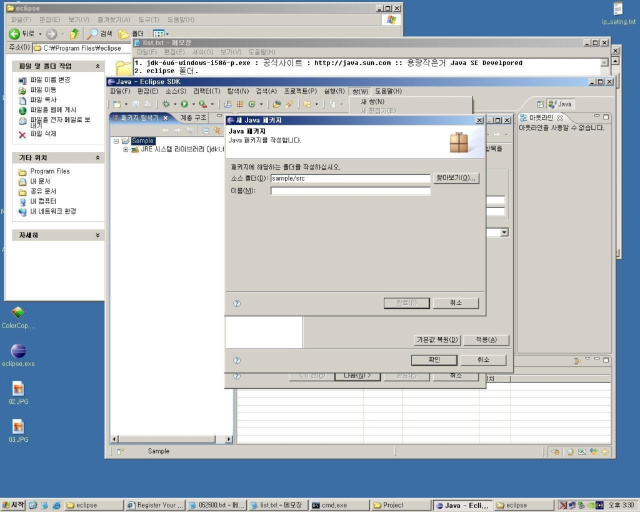Click the green Run toolbar icon in Eclipse
The height and width of the screenshot is (512, 640).
[184, 105]
